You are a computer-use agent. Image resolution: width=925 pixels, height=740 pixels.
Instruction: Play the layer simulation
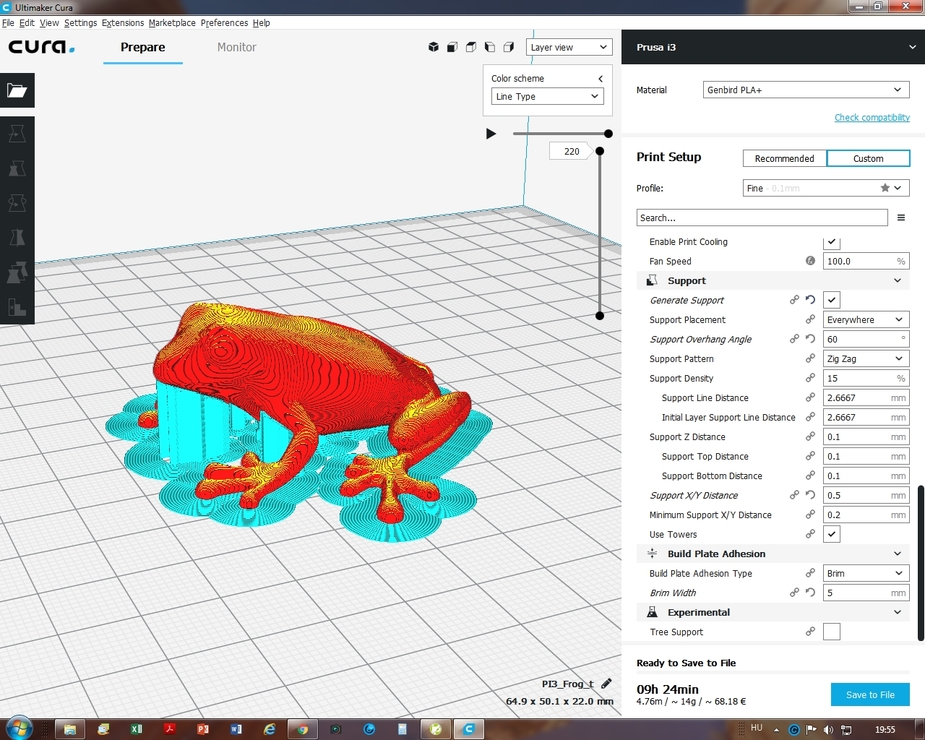490,133
